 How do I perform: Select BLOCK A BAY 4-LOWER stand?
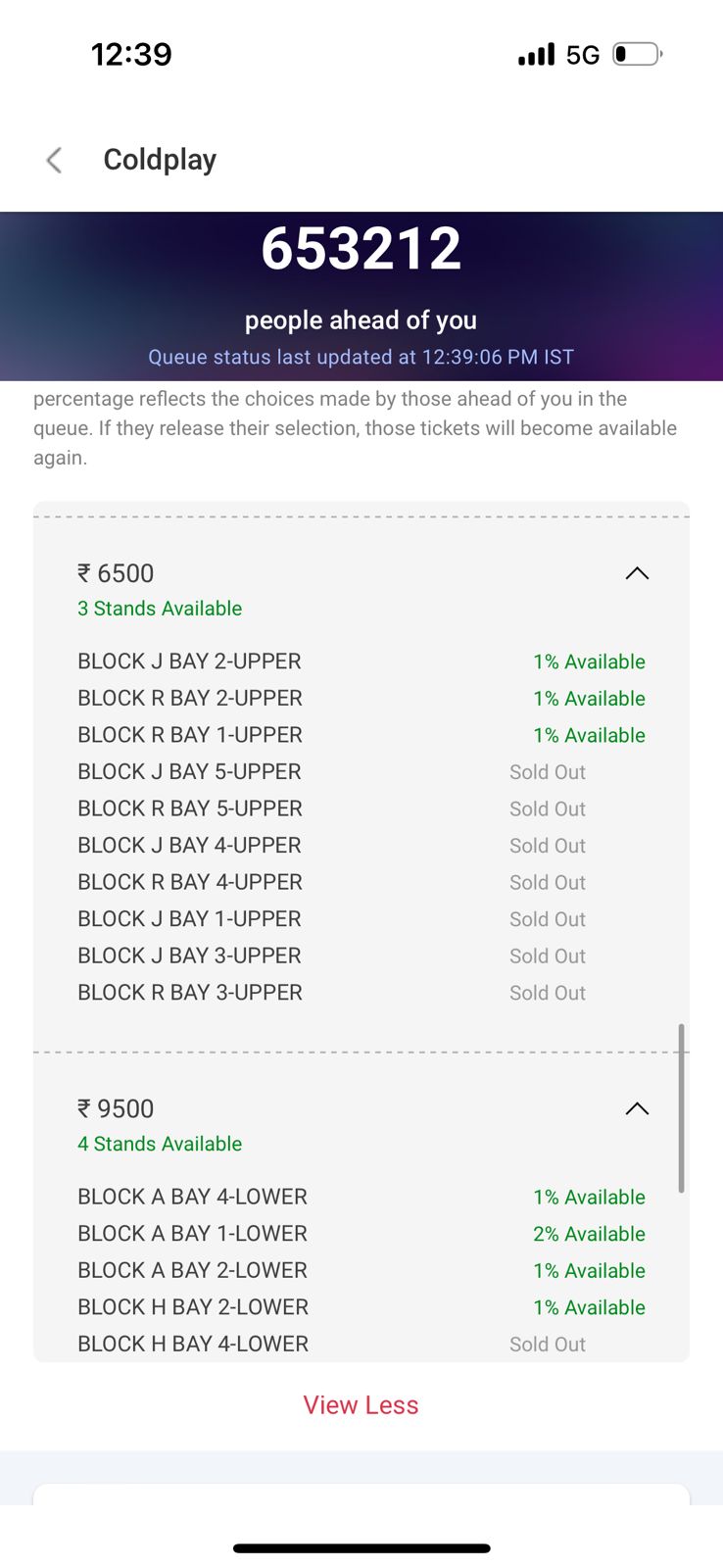(192, 1198)
